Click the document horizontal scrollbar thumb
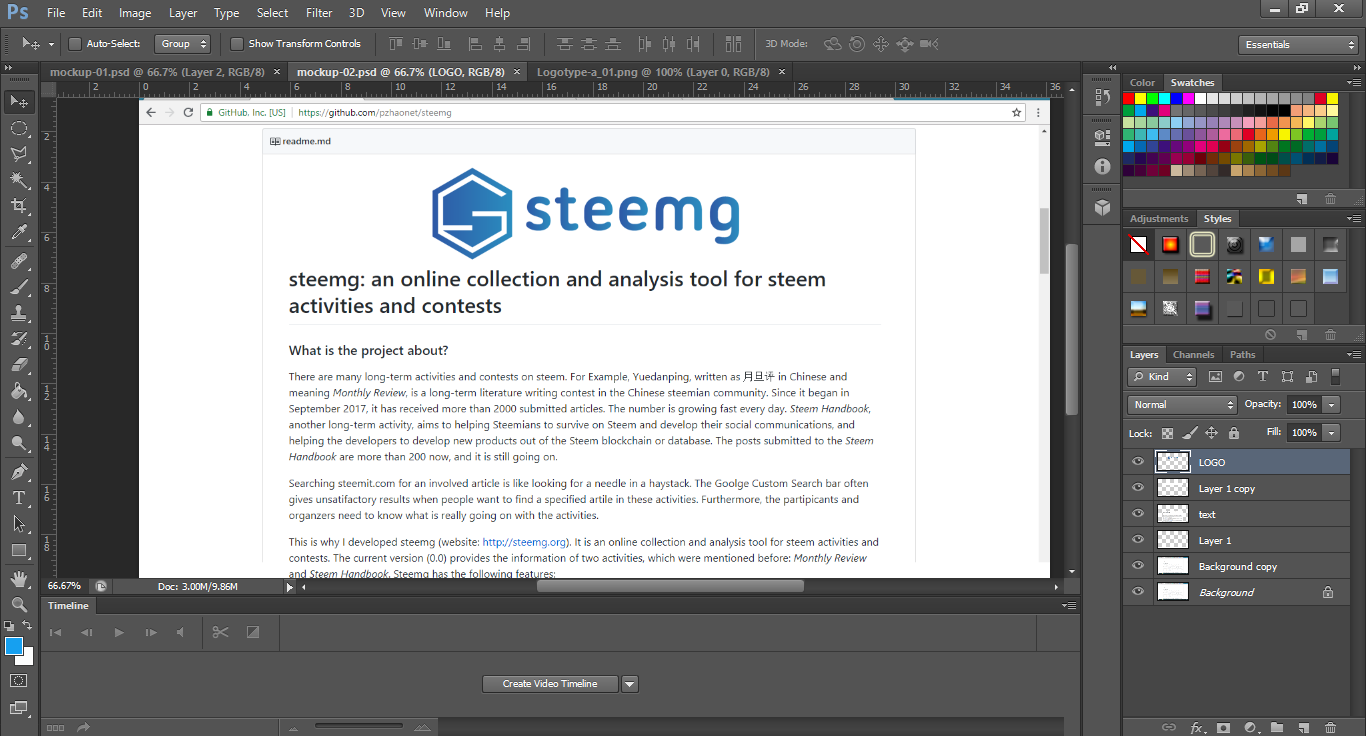 [x=670, y=586]
